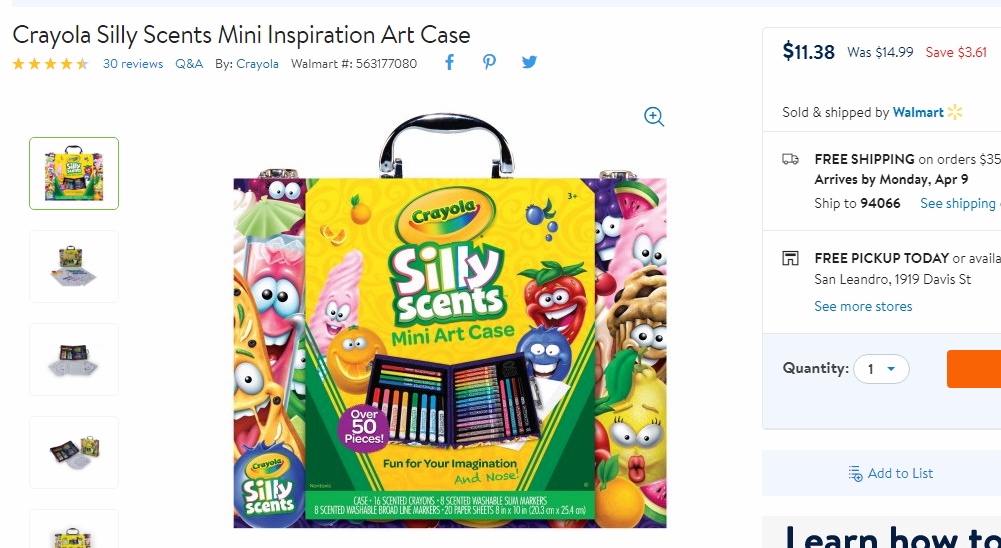This screenshot has width=1001, height=548.
Task: Click See more stores link
Action: pyautogui.click(x=863, y=307)
